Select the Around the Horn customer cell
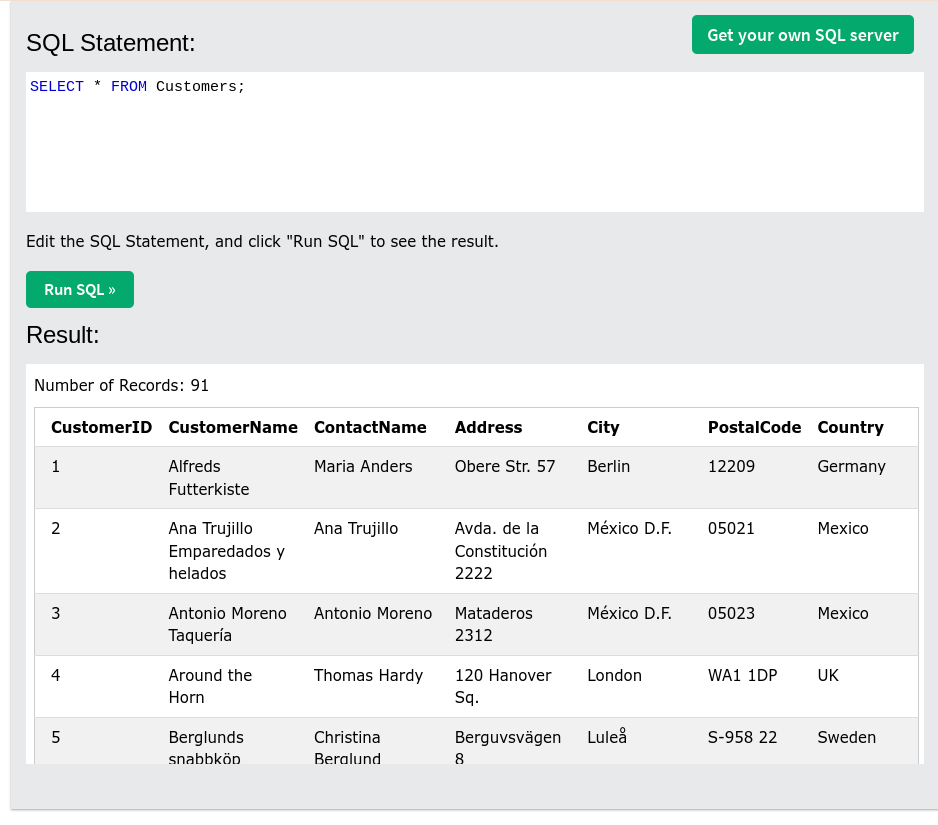Screen dimensions: 938x825 233,687
